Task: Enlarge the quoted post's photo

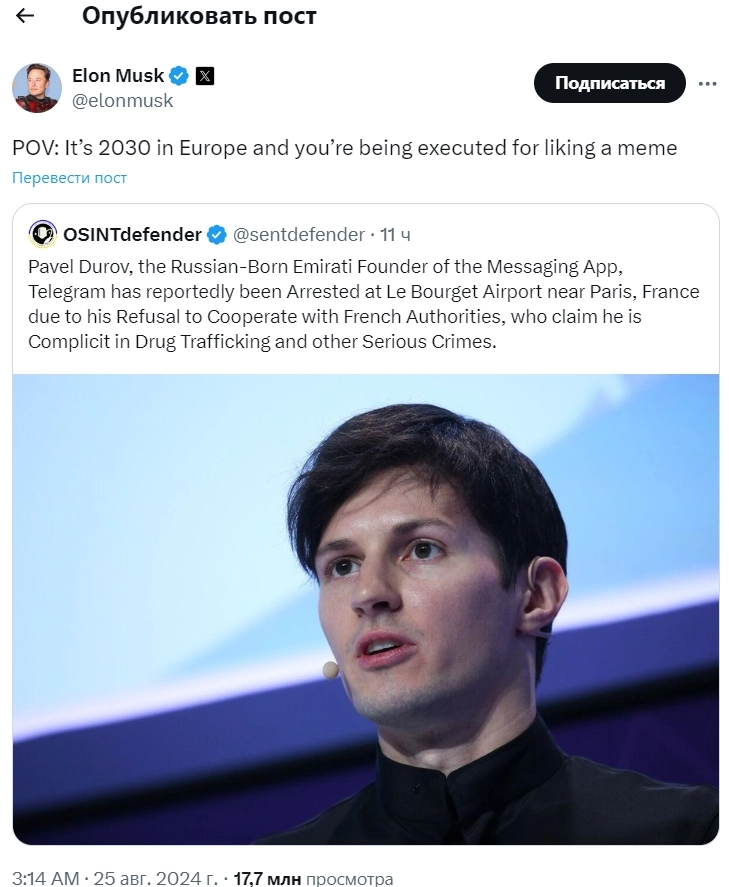Action: (x=366, y=608)
